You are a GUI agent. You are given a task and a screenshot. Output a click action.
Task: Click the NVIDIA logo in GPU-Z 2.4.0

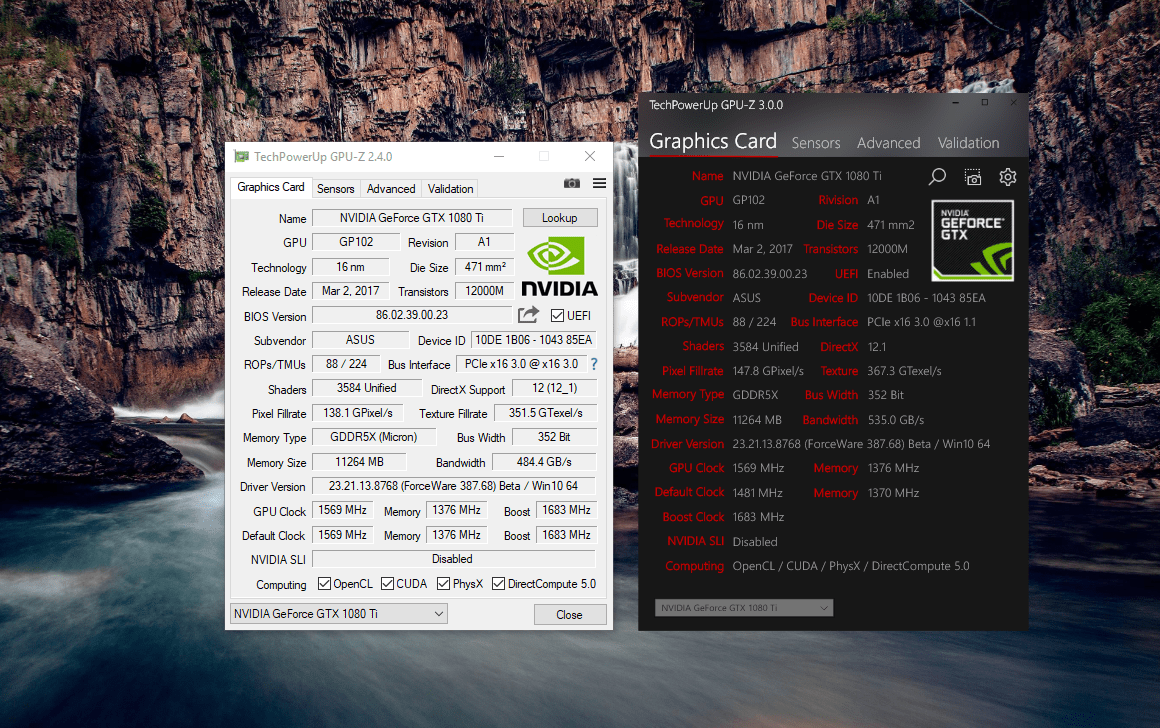point(559,267)
